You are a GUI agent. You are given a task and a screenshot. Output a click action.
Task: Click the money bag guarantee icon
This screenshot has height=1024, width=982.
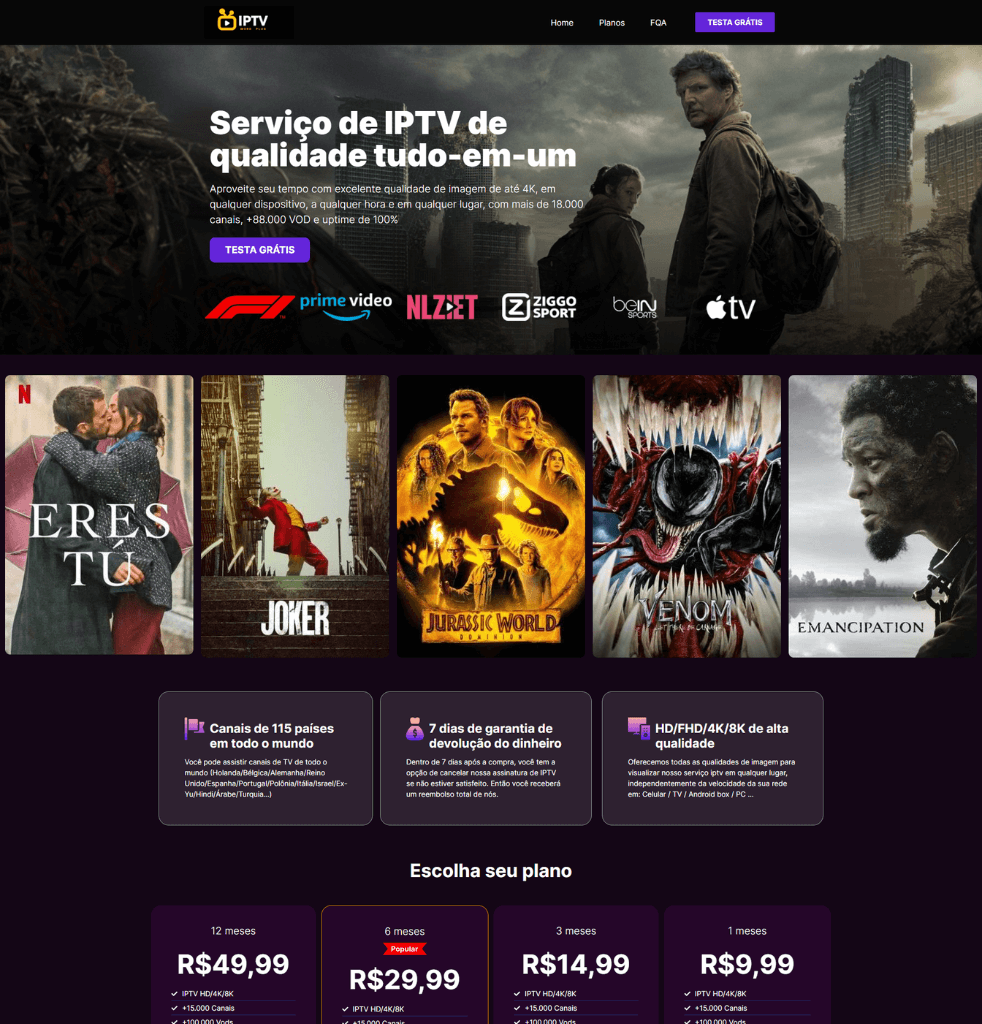click(x=415, y=728)
